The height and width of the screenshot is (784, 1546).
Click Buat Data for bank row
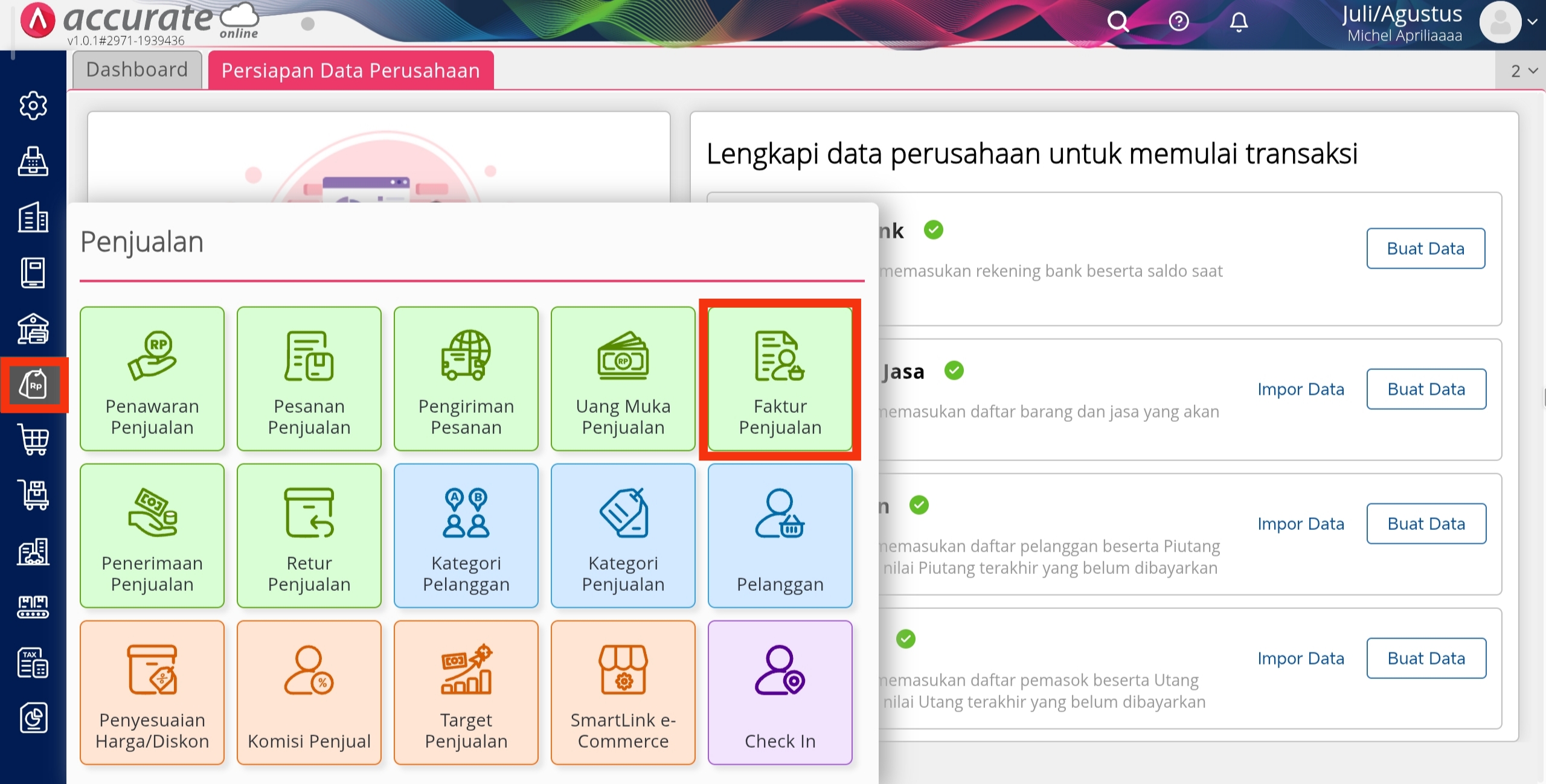(x=1425, y=249)
